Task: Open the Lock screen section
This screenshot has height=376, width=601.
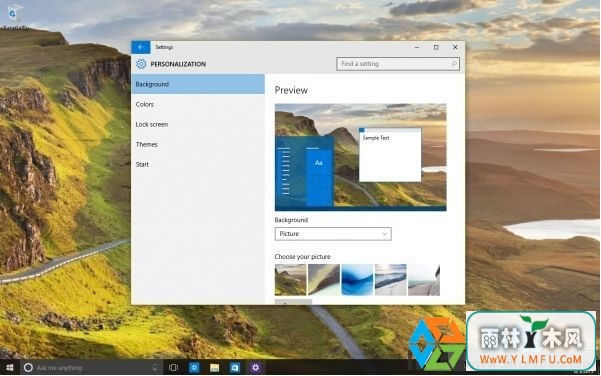Action: click(152, 124)
